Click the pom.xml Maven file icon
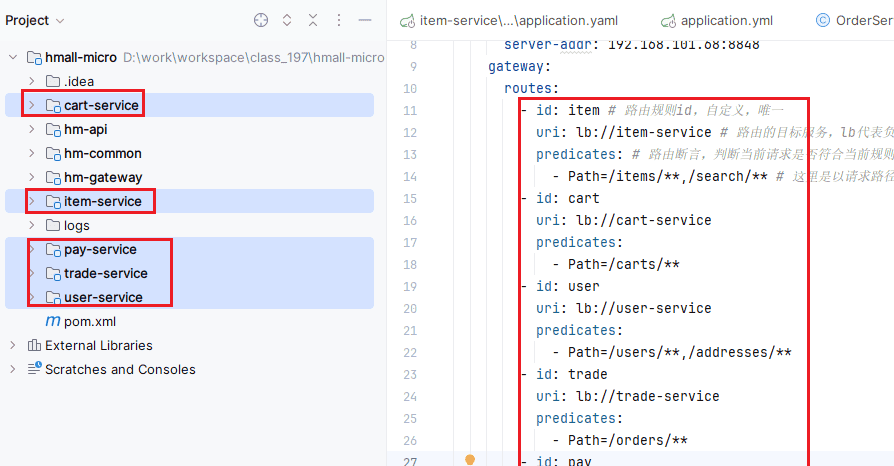Viewport: 894px width, 466px height. [53, 322]
